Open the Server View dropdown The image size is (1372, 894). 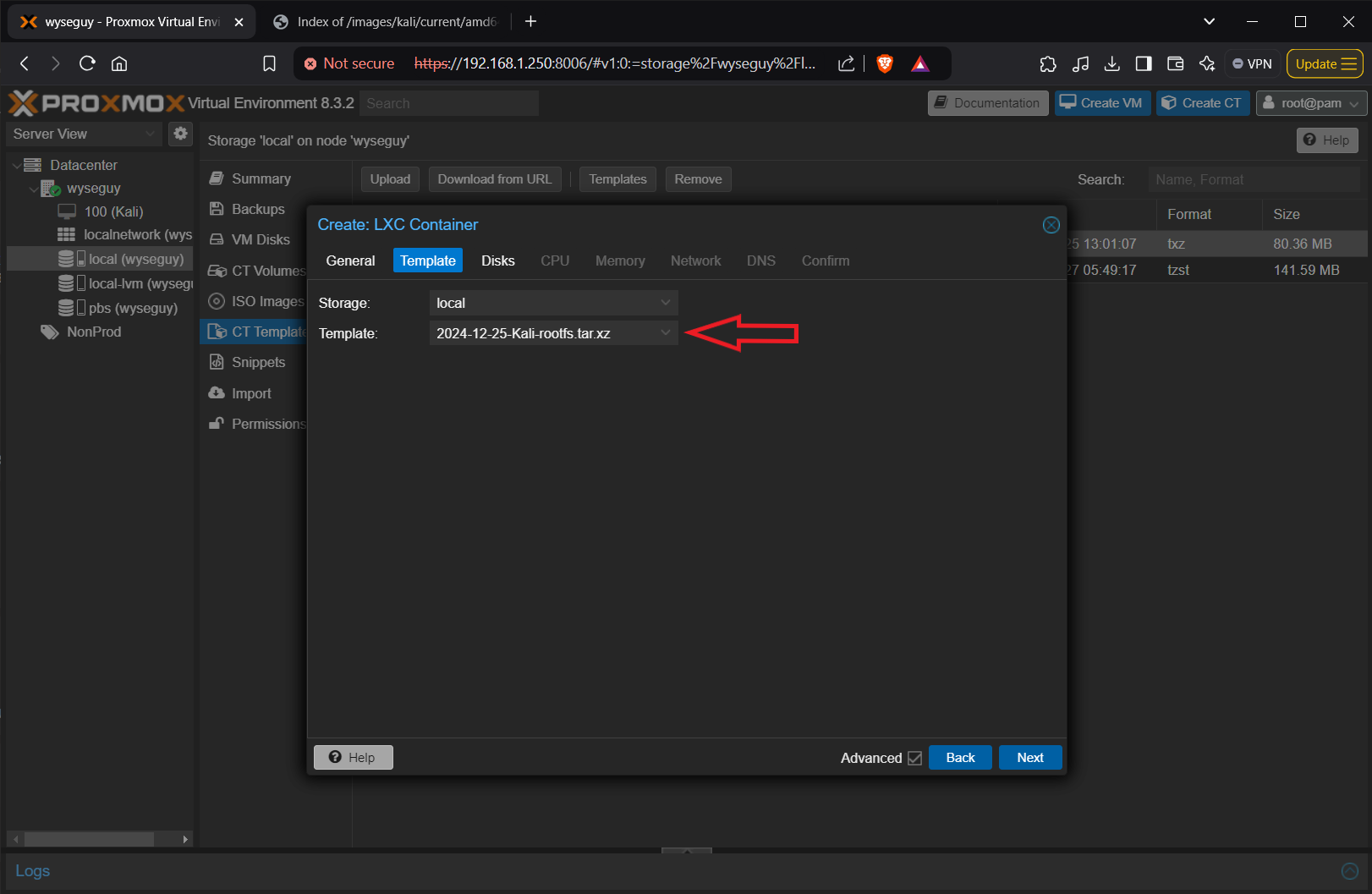click(85, 134)
